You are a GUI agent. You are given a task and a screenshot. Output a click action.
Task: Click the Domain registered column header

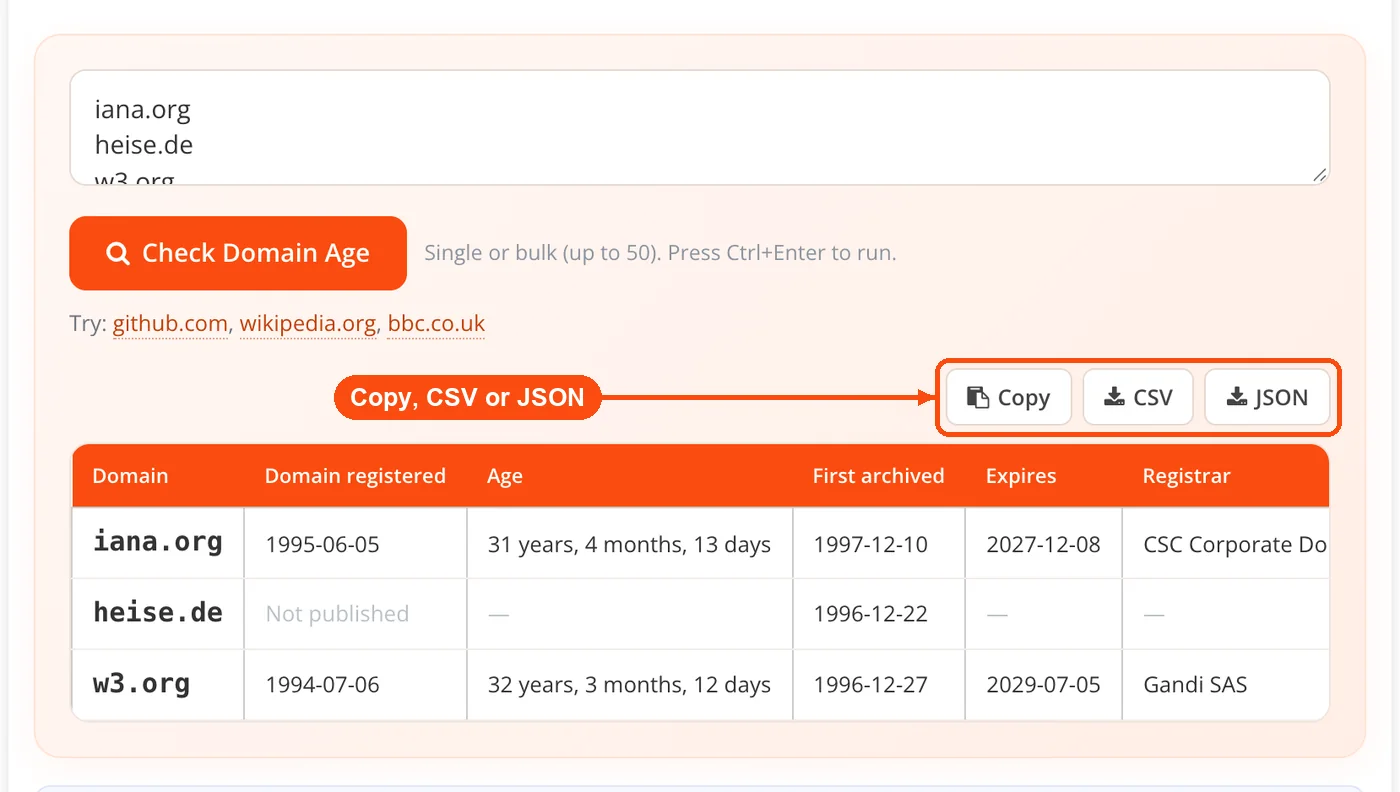[355, 476]
